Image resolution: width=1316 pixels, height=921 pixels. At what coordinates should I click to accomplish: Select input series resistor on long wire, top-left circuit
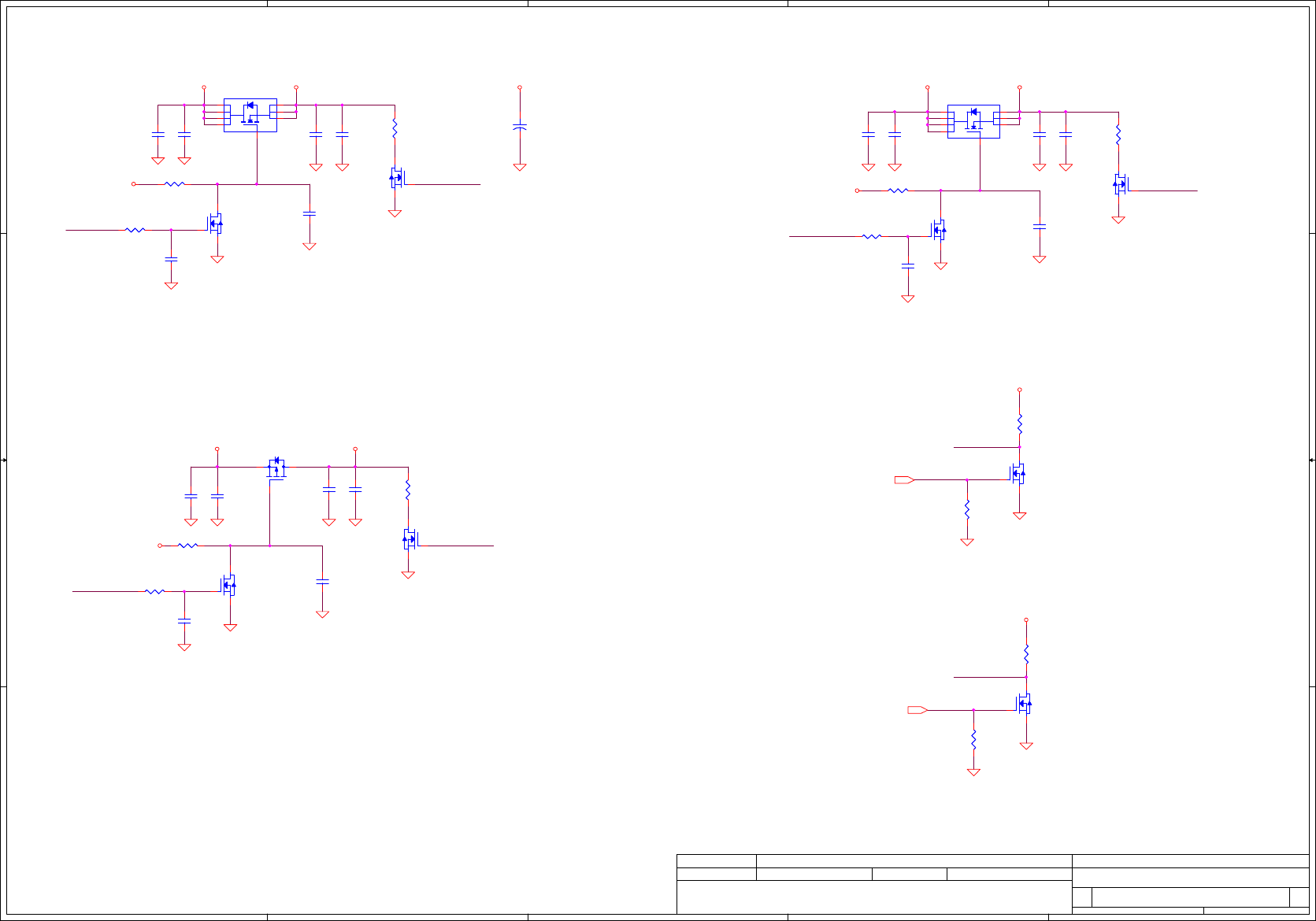pos(135,230)
